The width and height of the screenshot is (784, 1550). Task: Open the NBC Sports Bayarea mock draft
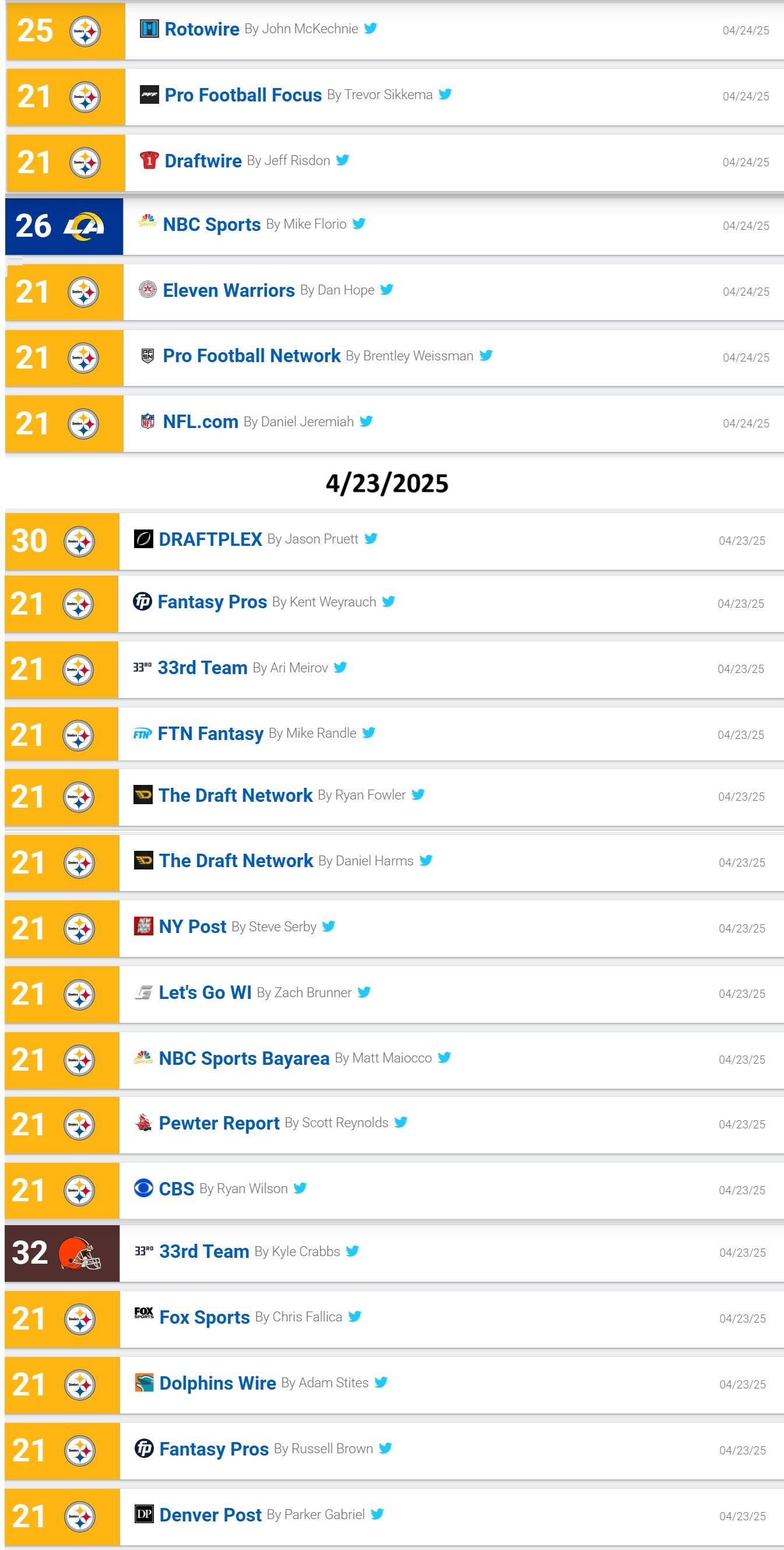pos(244,1058)
